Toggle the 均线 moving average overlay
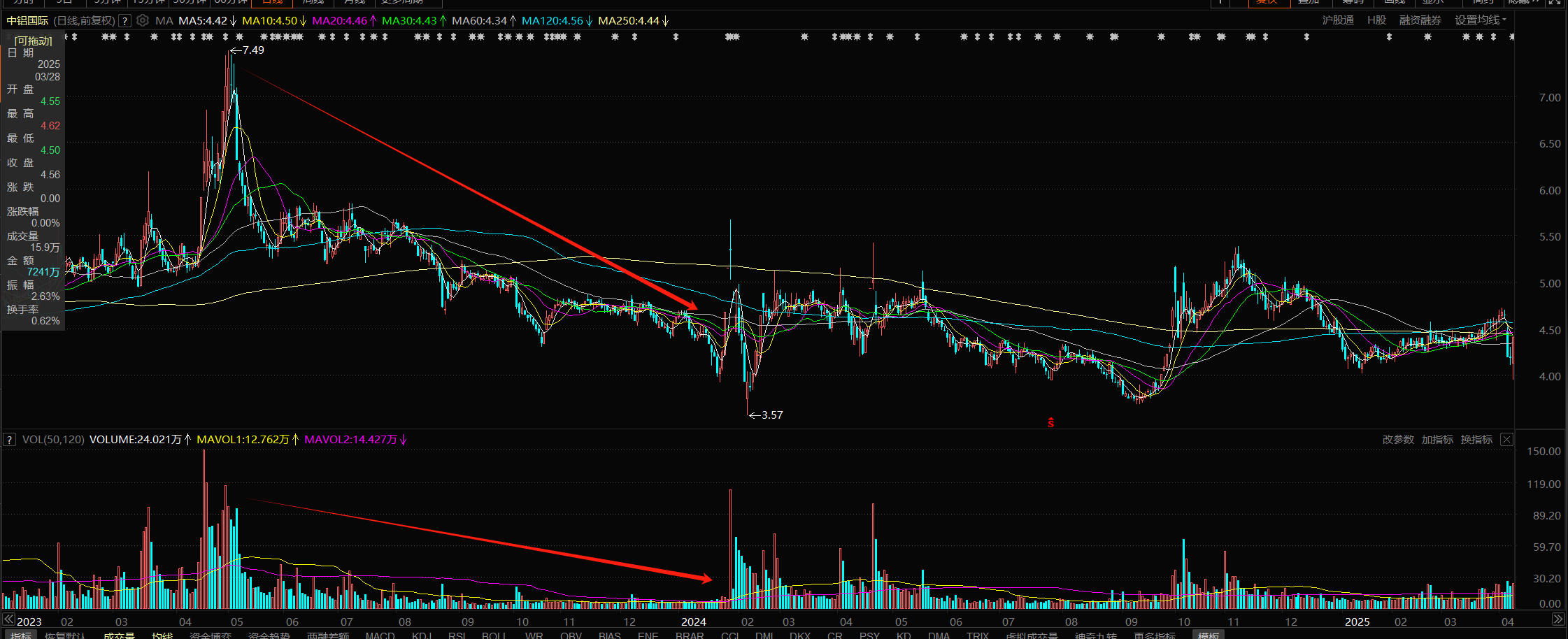 [x=162, y=635]
